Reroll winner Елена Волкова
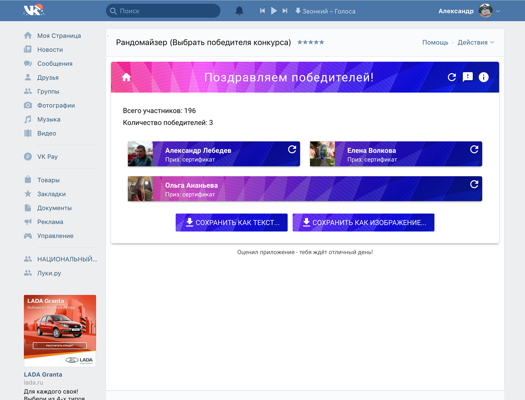The width and height of the screenshot is (525, 400). 474,149
